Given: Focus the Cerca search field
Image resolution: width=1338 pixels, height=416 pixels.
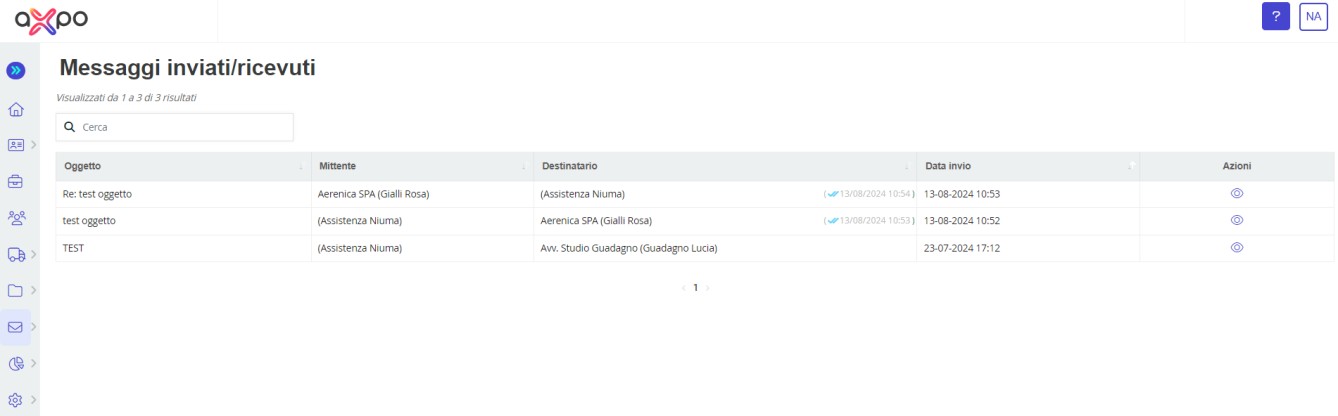Looking at the screenshot, I should pos(175,127).
